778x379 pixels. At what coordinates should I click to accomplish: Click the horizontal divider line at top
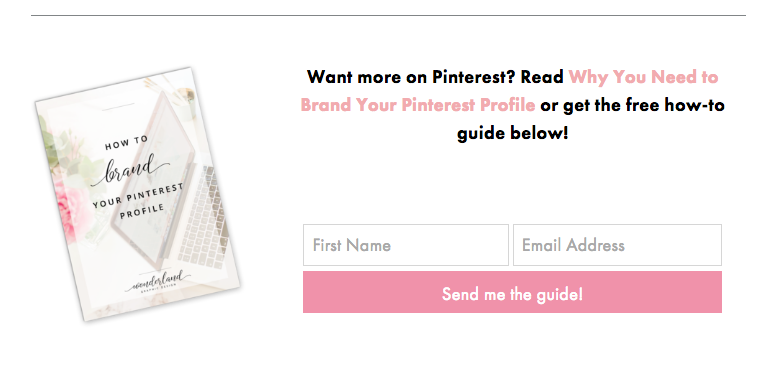pyautogui.click(x=389, y=15)
